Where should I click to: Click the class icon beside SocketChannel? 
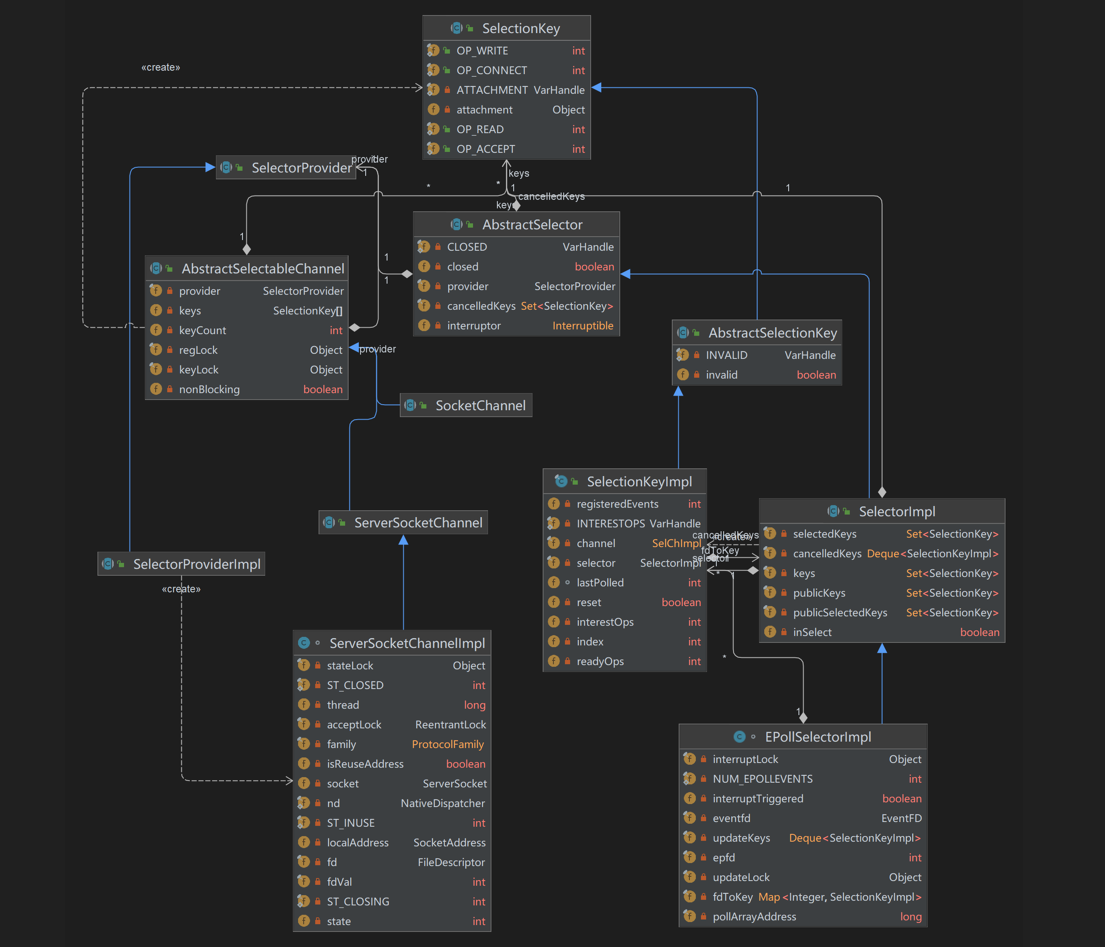click(x=410, y=406)
